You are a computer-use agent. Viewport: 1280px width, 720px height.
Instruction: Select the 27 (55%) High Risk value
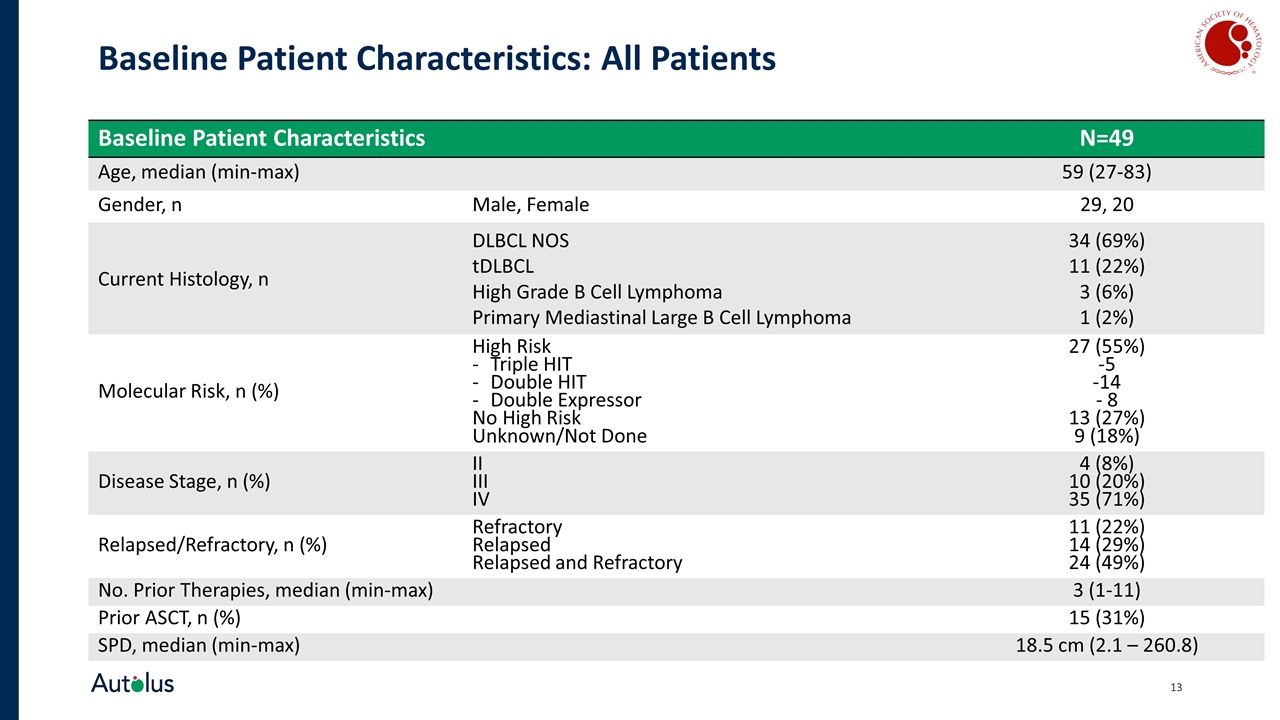[x=1106, y=347]
